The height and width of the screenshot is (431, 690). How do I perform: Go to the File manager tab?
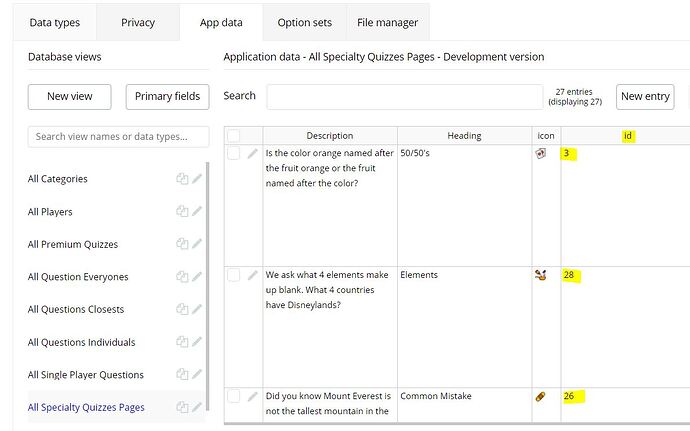pos(387,22)
